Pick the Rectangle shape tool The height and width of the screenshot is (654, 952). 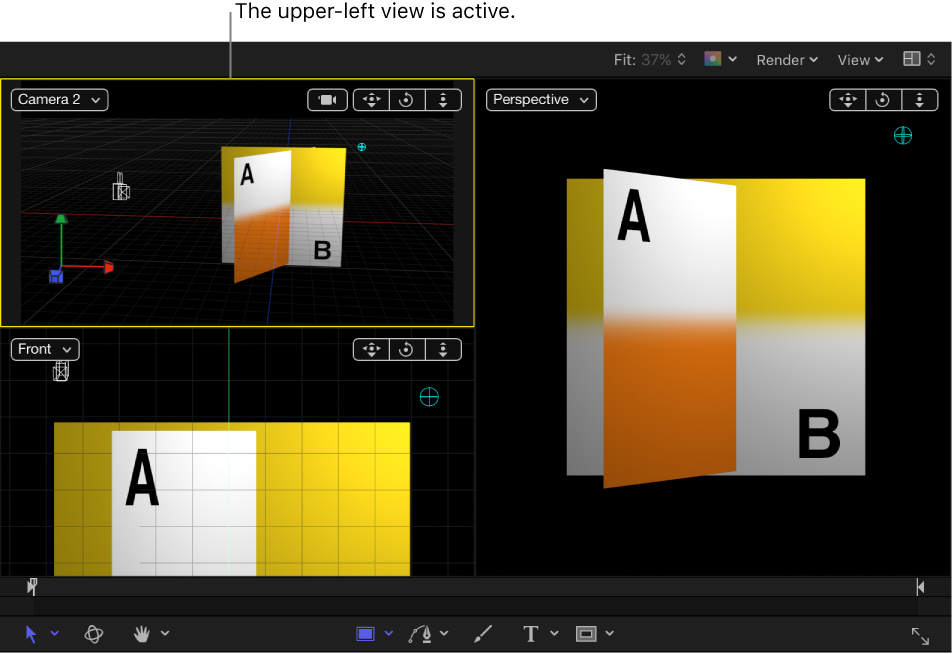coord(366,633)
